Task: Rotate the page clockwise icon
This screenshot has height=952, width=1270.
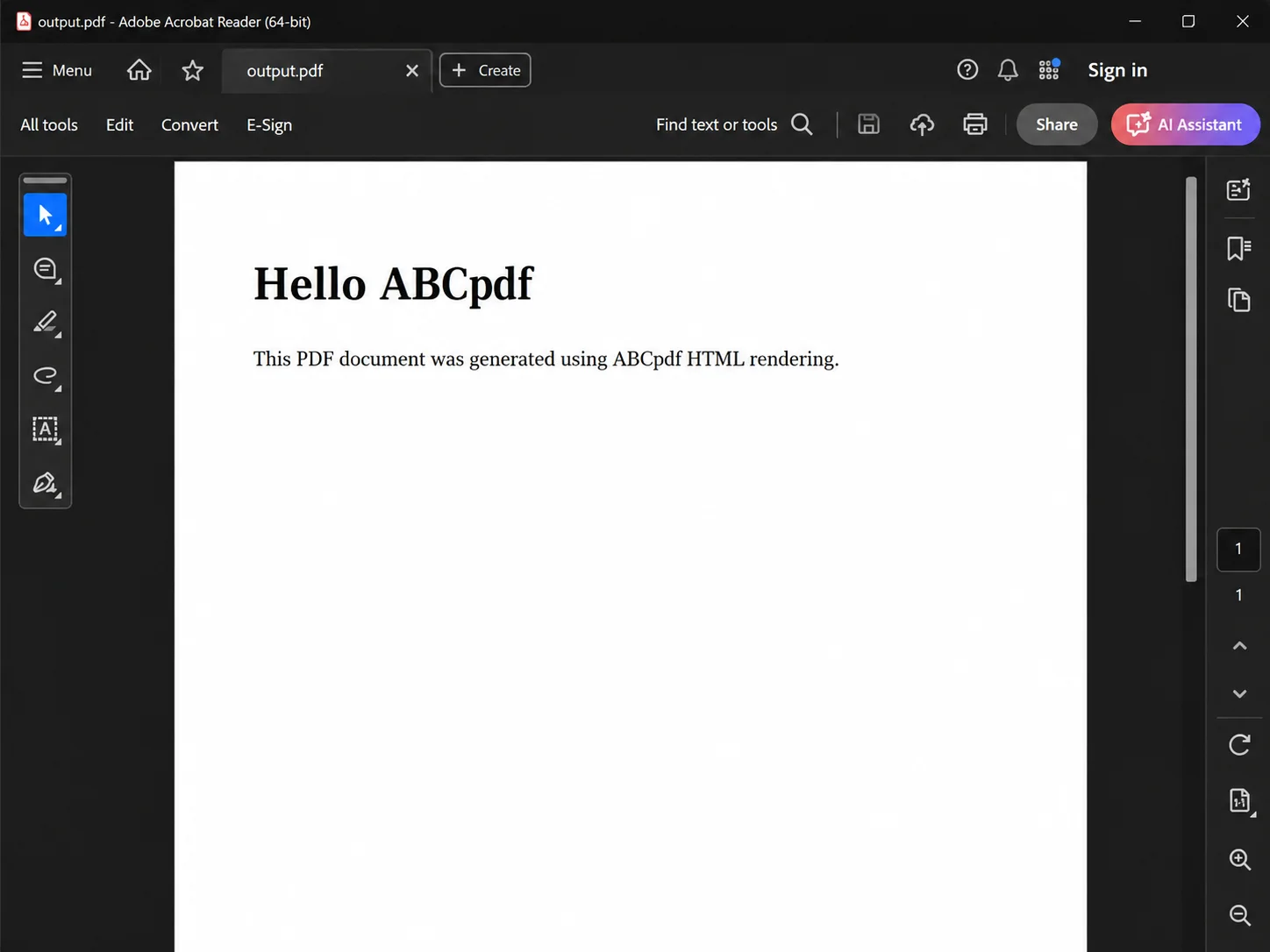Action: (1239, 745)
